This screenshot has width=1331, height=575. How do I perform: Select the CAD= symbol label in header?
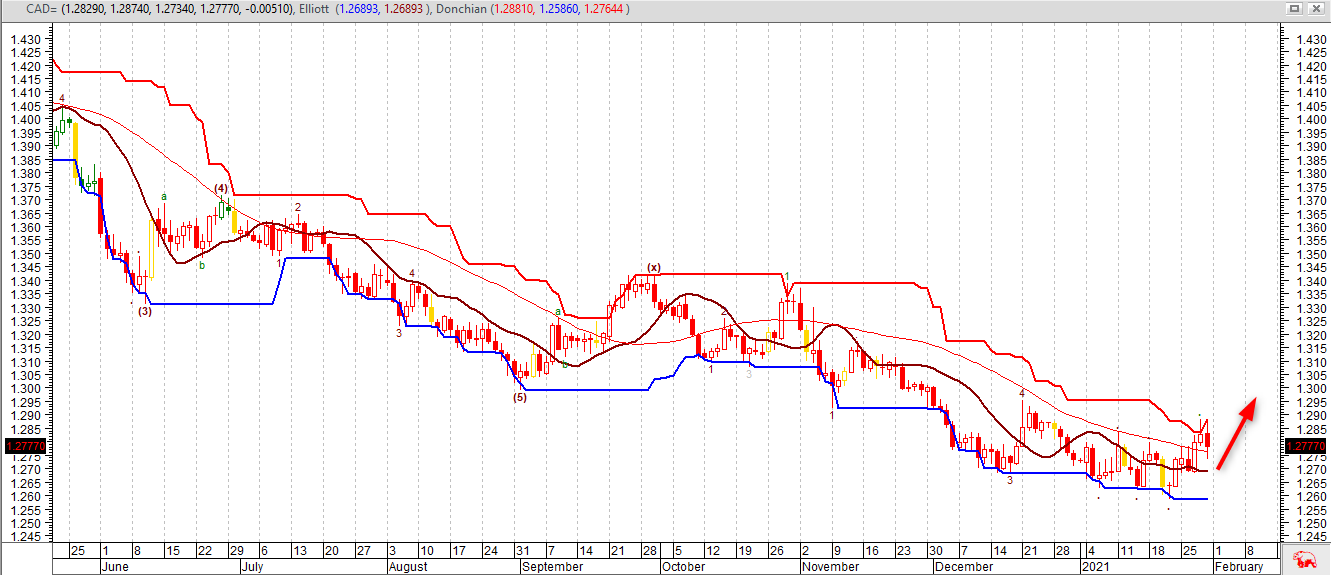coord(39,8)
